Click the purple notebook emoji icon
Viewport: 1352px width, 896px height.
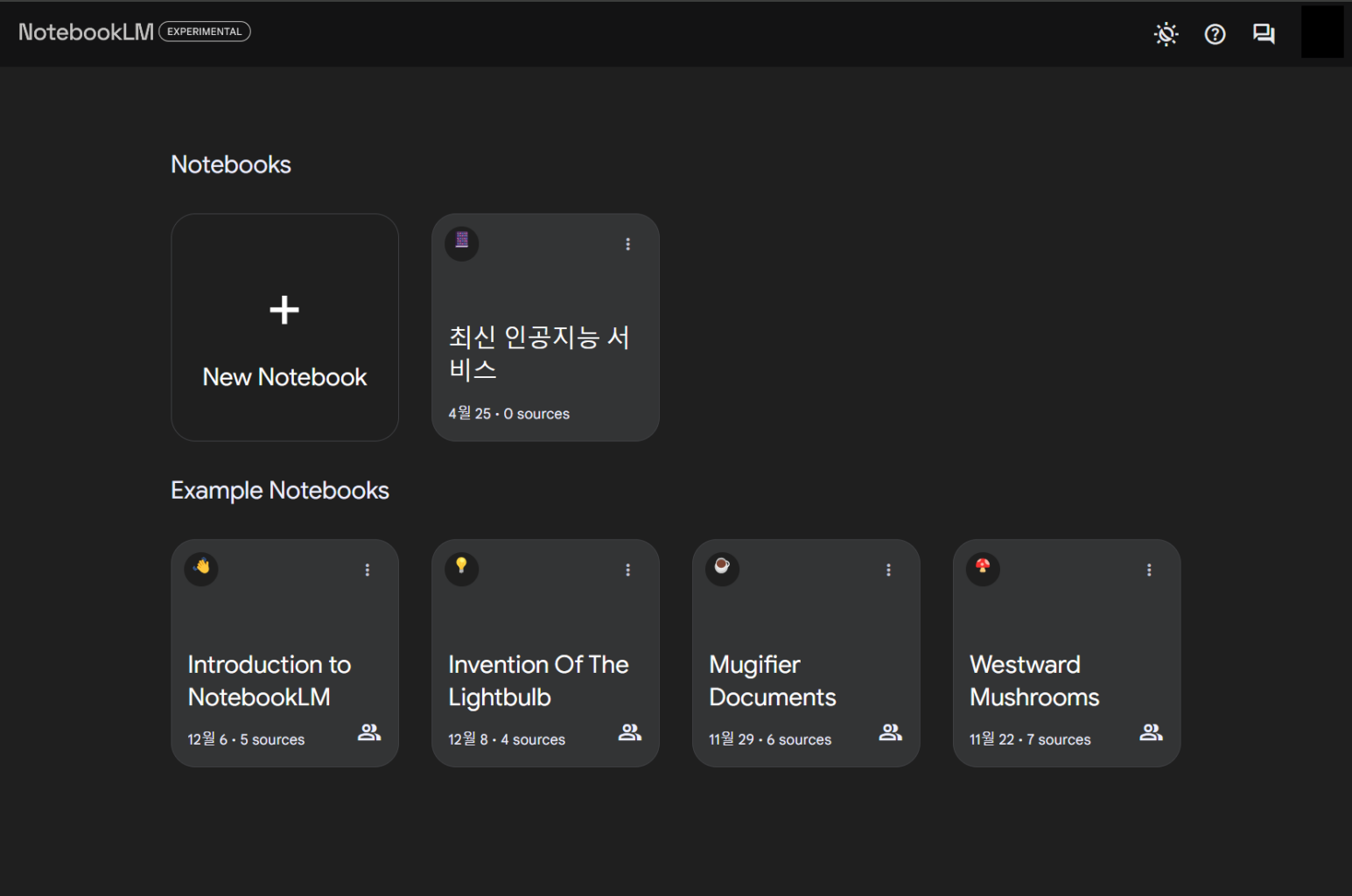pos(462,241)
